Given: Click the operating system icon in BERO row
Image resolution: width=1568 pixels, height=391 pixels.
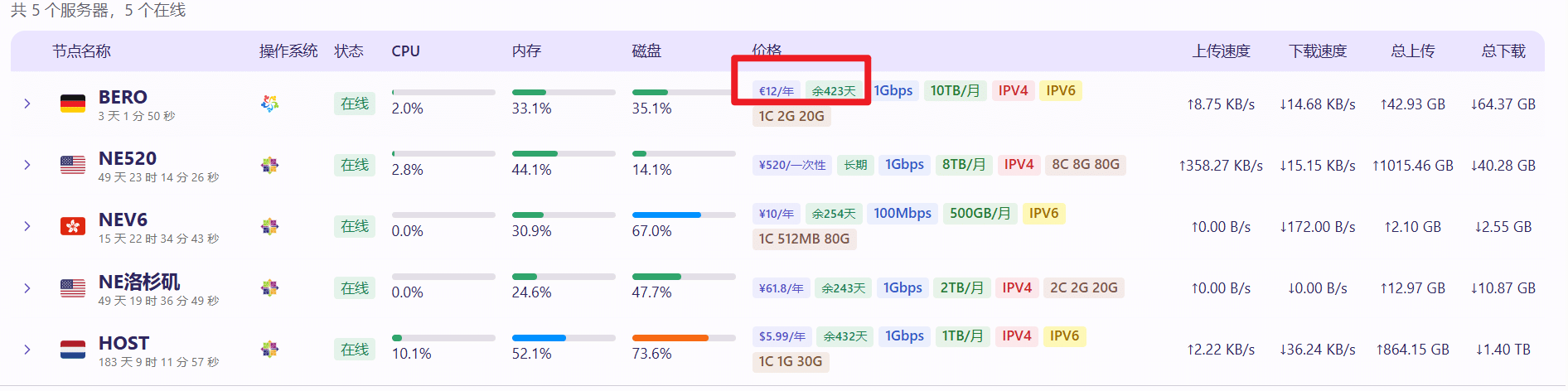Looking at the screenshot, I should click(269, 104).
